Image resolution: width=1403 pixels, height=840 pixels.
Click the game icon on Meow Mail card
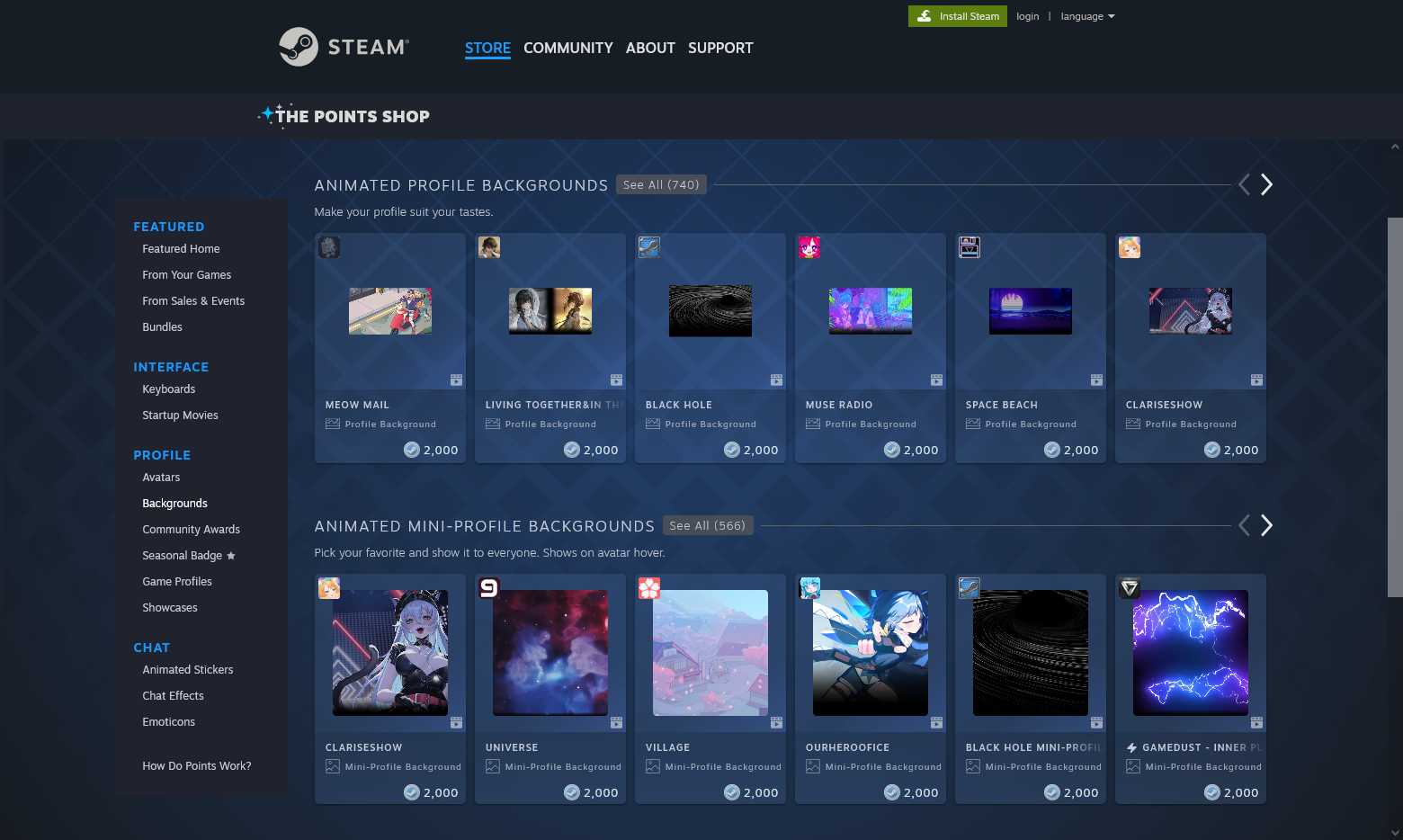click(329, 247)
